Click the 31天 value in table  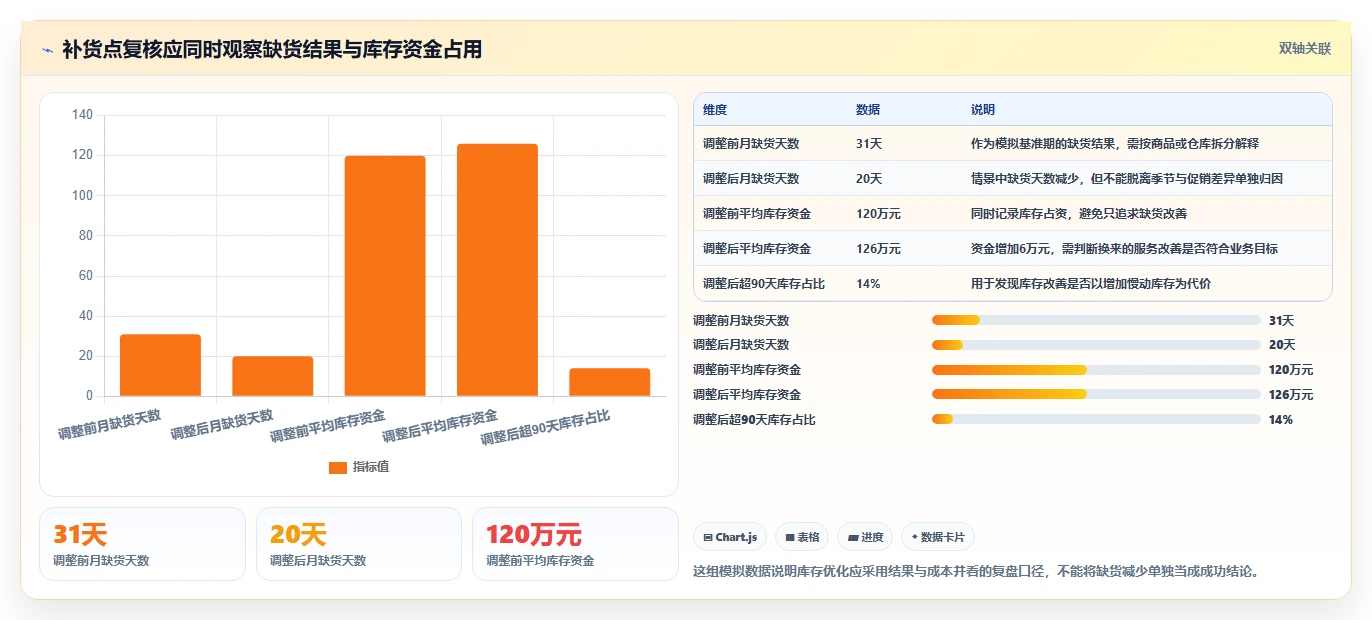[869, 144]
